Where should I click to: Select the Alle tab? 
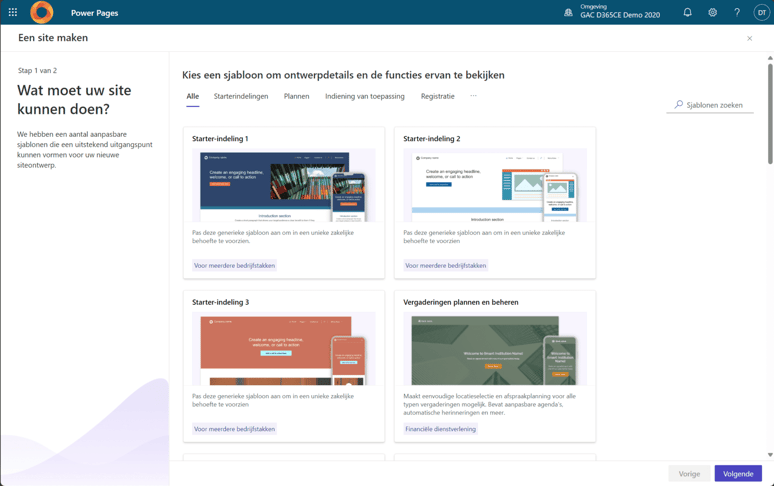pyautogui.click(x=193, y=97)
